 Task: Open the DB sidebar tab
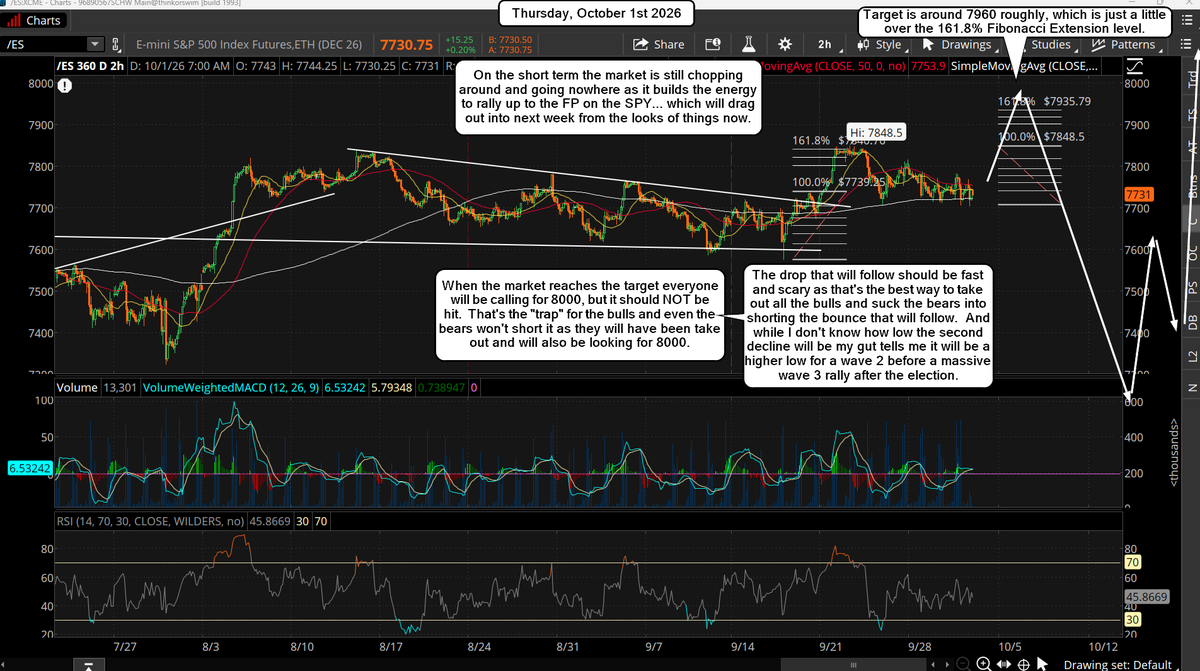tap(1190, 321)
